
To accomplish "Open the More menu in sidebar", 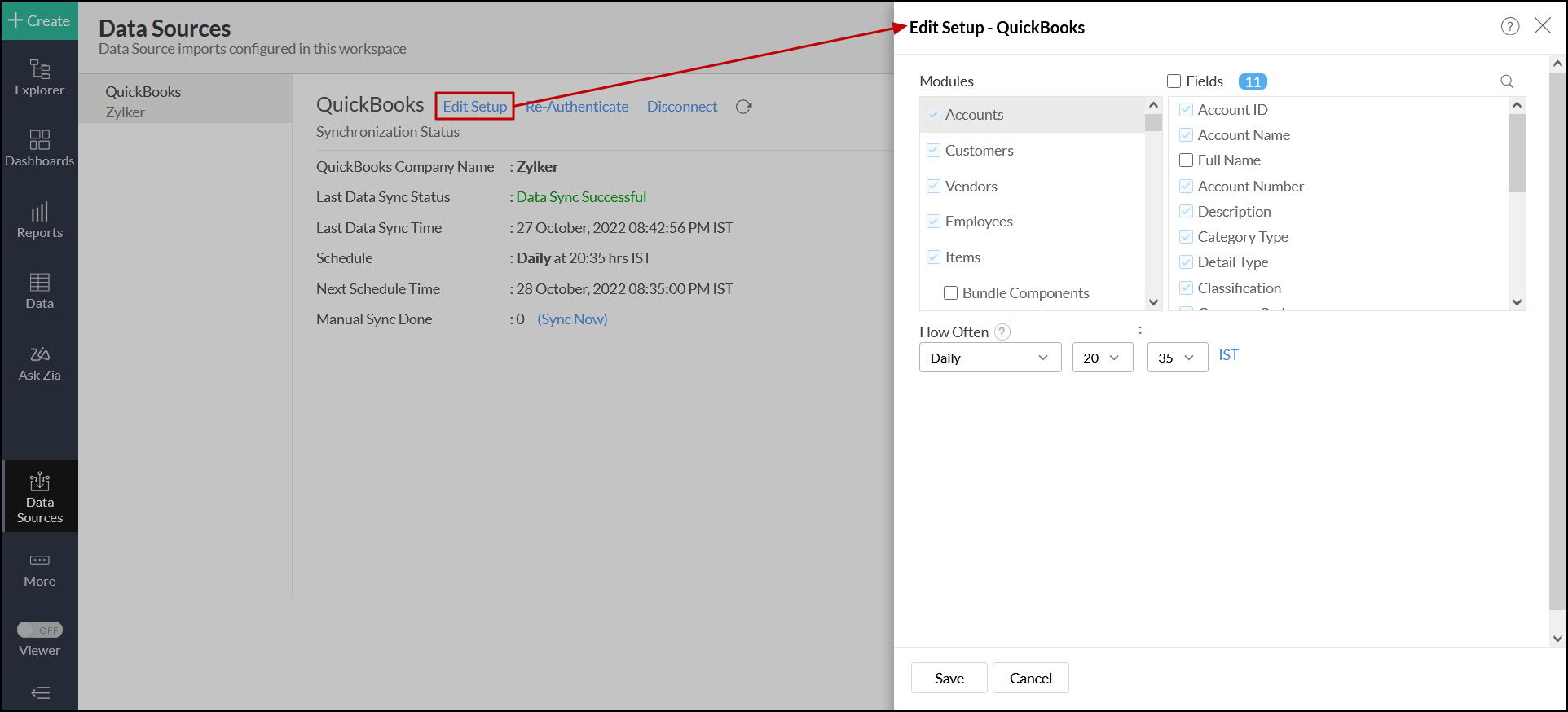I will coord(39,569).
